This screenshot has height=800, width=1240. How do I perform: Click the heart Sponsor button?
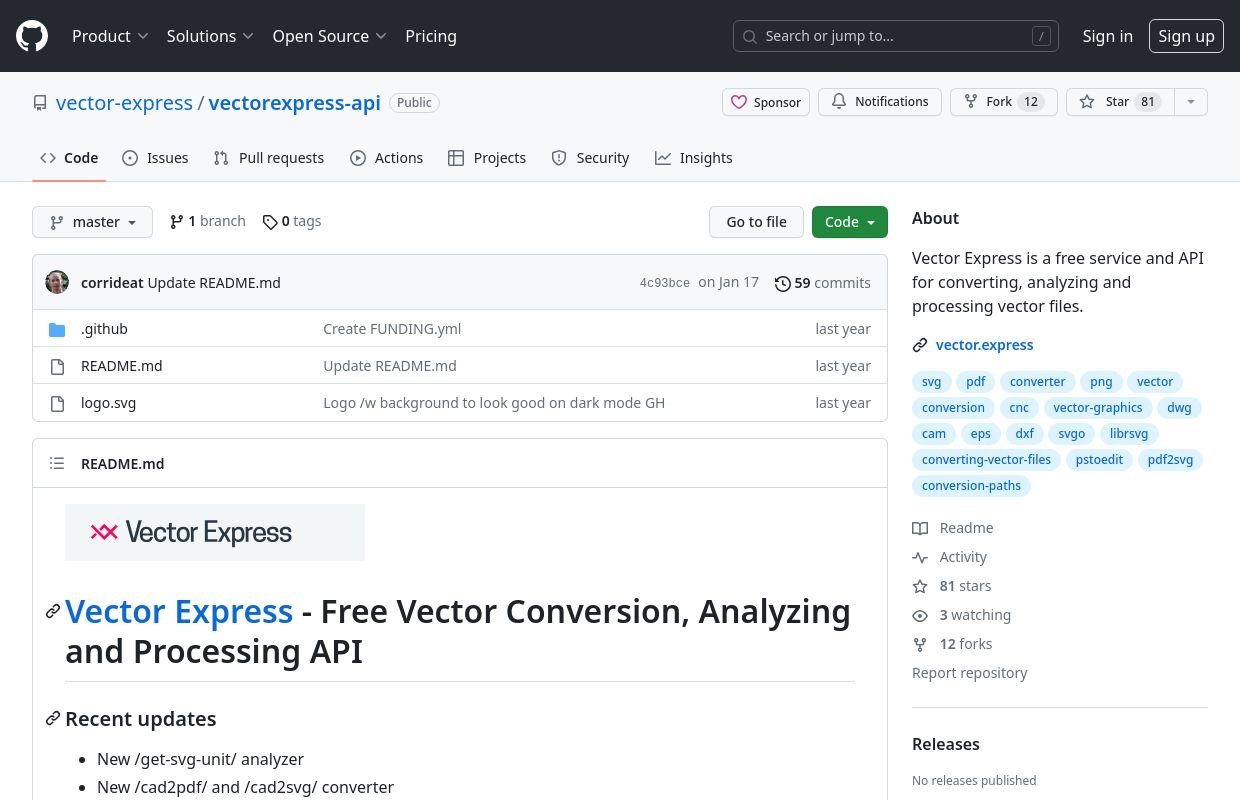tap(766, 102)
